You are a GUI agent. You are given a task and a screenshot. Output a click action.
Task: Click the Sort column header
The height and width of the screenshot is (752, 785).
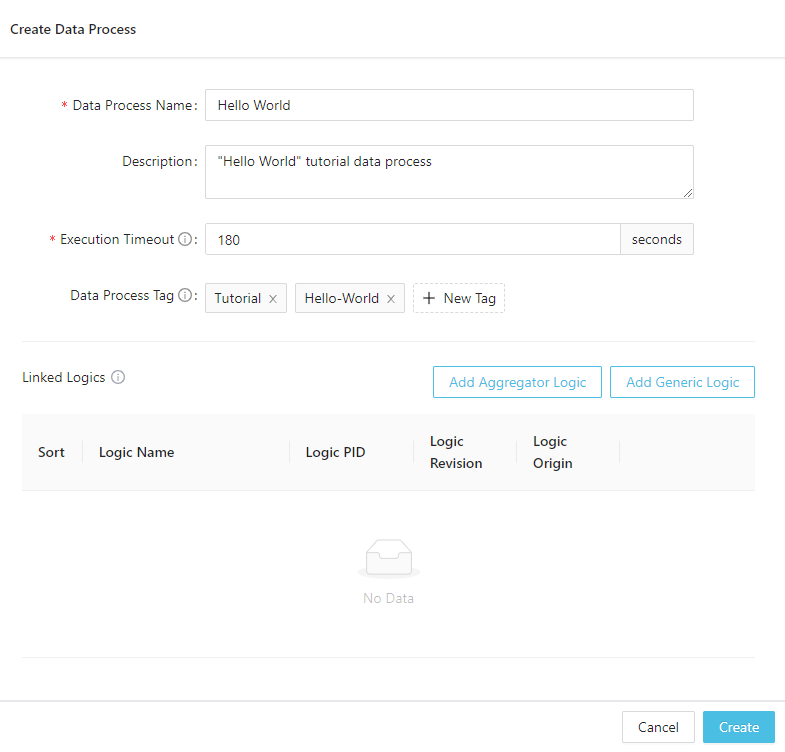pyautogui.click(x=51, y=453)
